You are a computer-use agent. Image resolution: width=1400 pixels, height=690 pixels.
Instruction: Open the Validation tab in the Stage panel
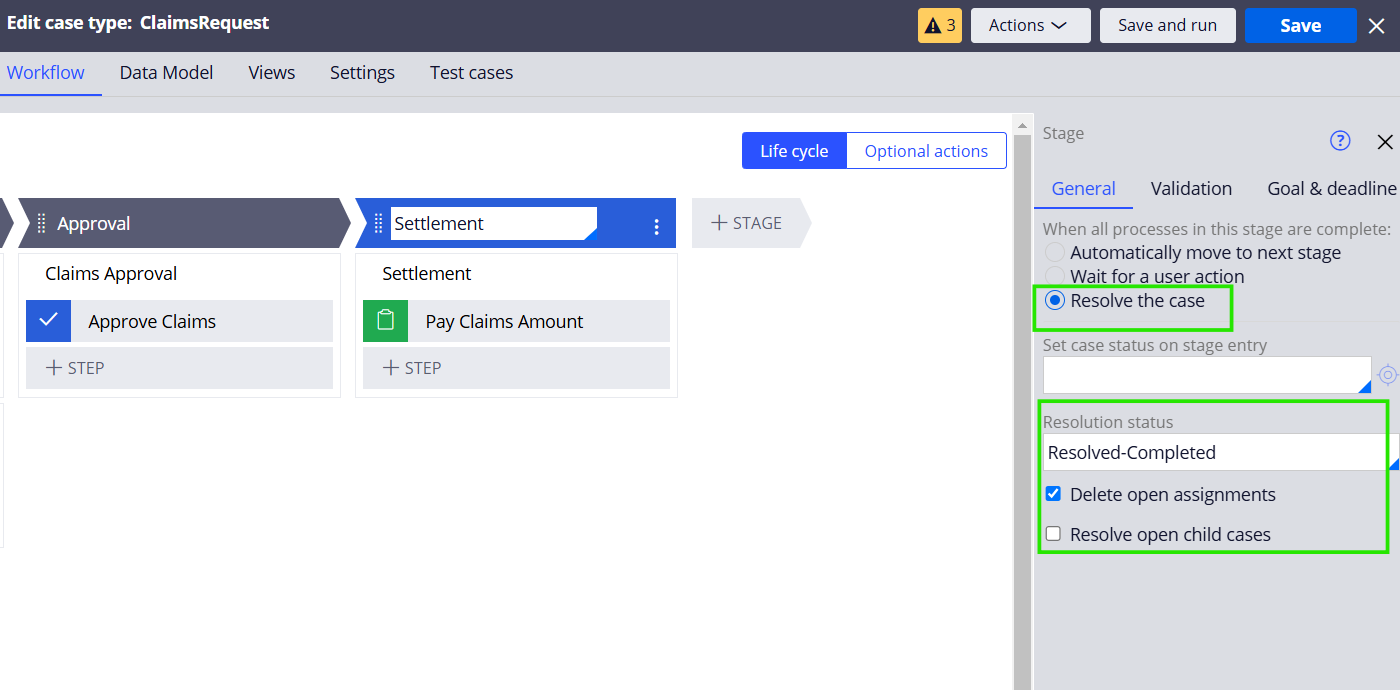1191,188
